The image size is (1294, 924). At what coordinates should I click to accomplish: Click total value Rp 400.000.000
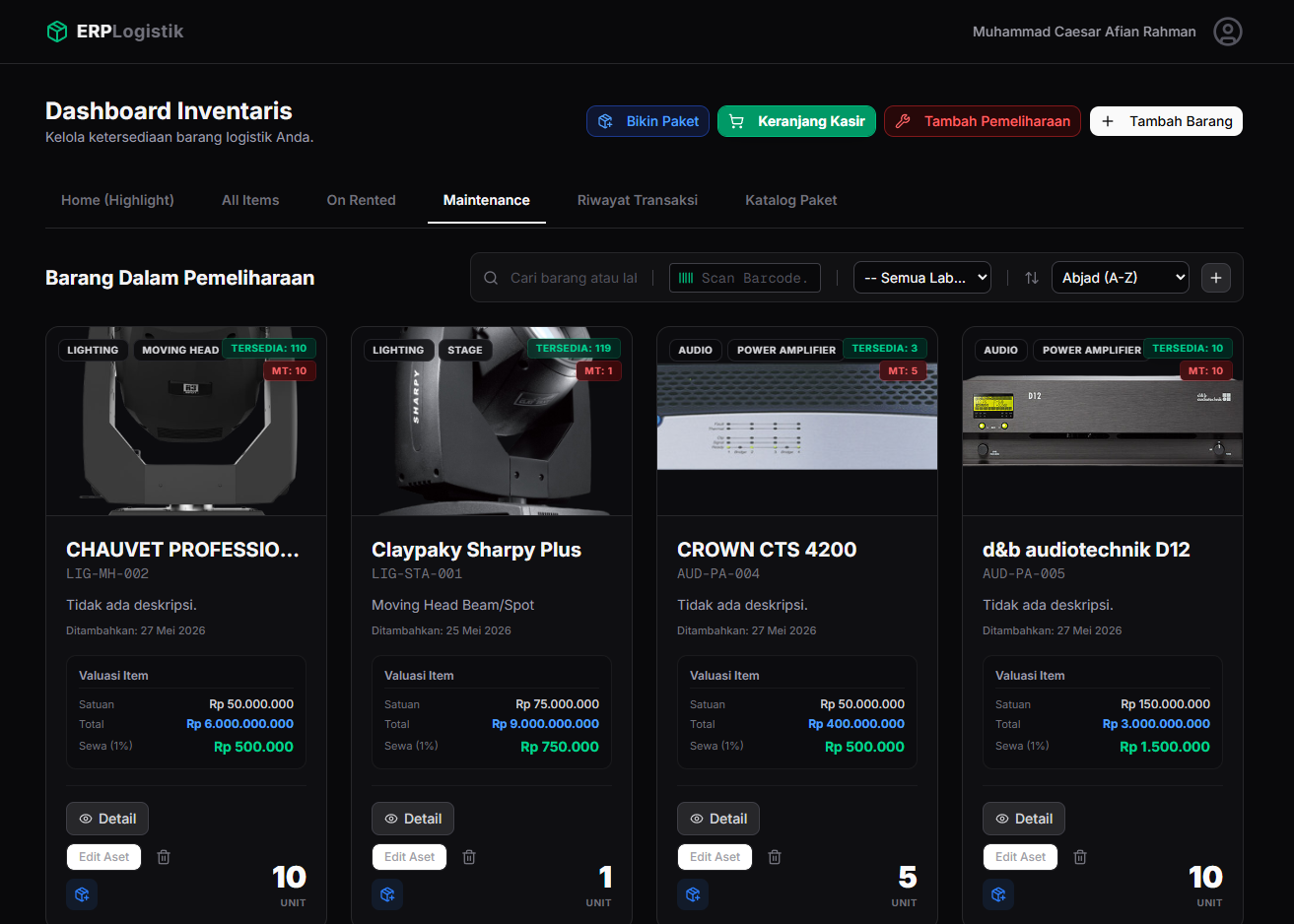click(x=856, y=723)
